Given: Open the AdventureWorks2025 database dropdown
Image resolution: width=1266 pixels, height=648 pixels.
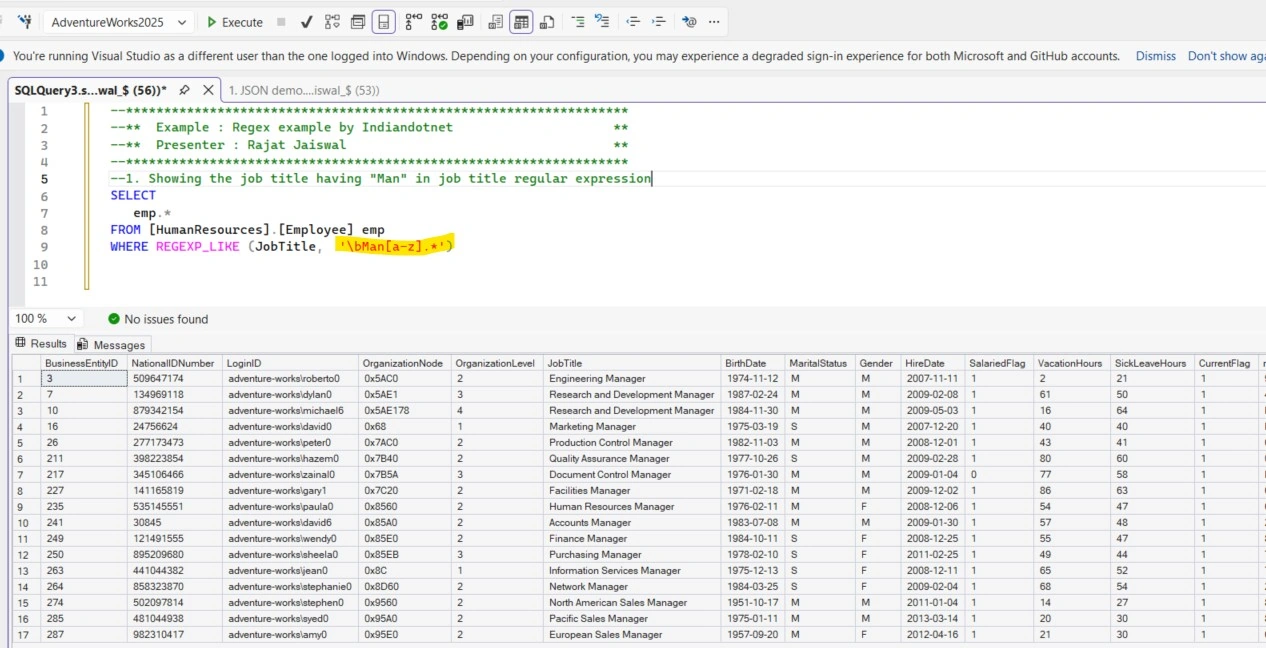Looking at the screenshot, I should pyautogui.click(x=119, y=22).
